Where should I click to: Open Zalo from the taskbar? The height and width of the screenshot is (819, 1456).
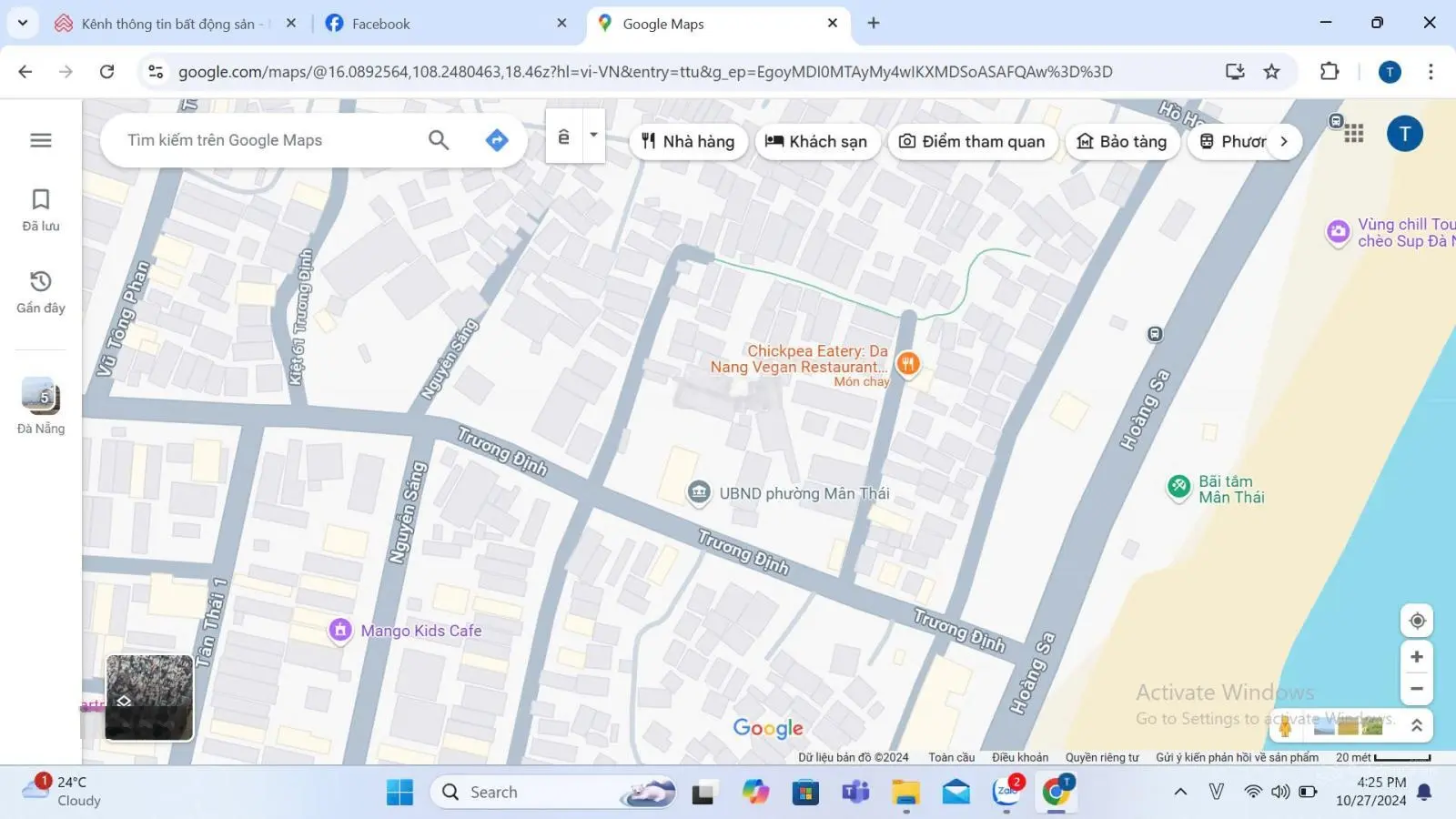(1006, 793)
